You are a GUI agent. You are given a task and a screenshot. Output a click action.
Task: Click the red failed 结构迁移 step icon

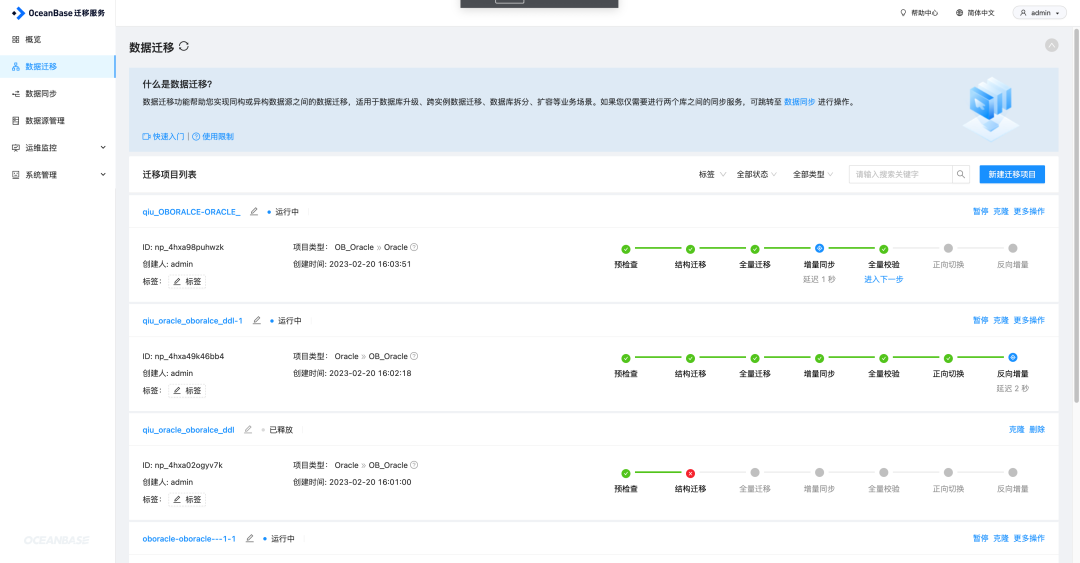pos(690,473)
